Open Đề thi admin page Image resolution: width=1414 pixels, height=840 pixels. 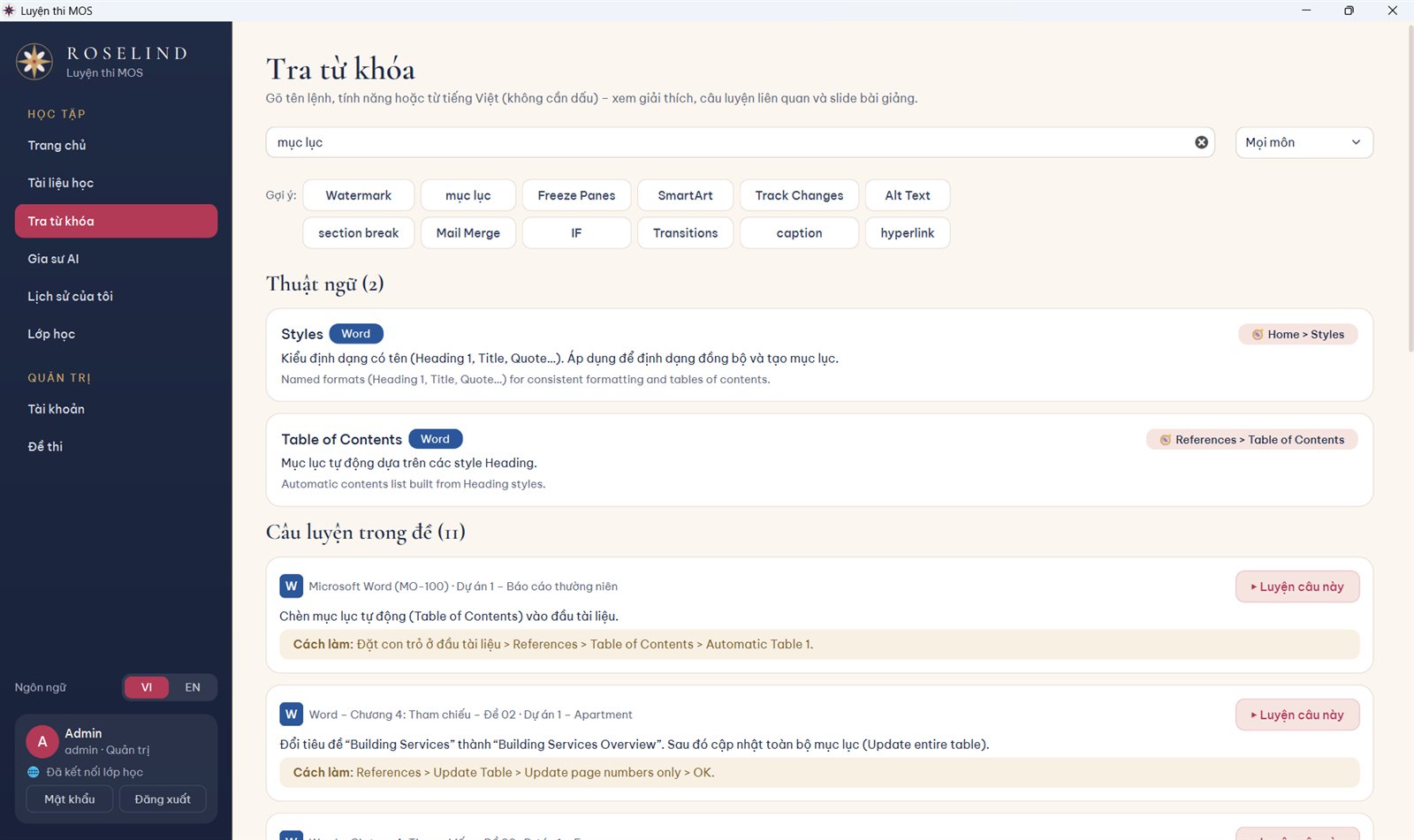[x=116, y=447]
